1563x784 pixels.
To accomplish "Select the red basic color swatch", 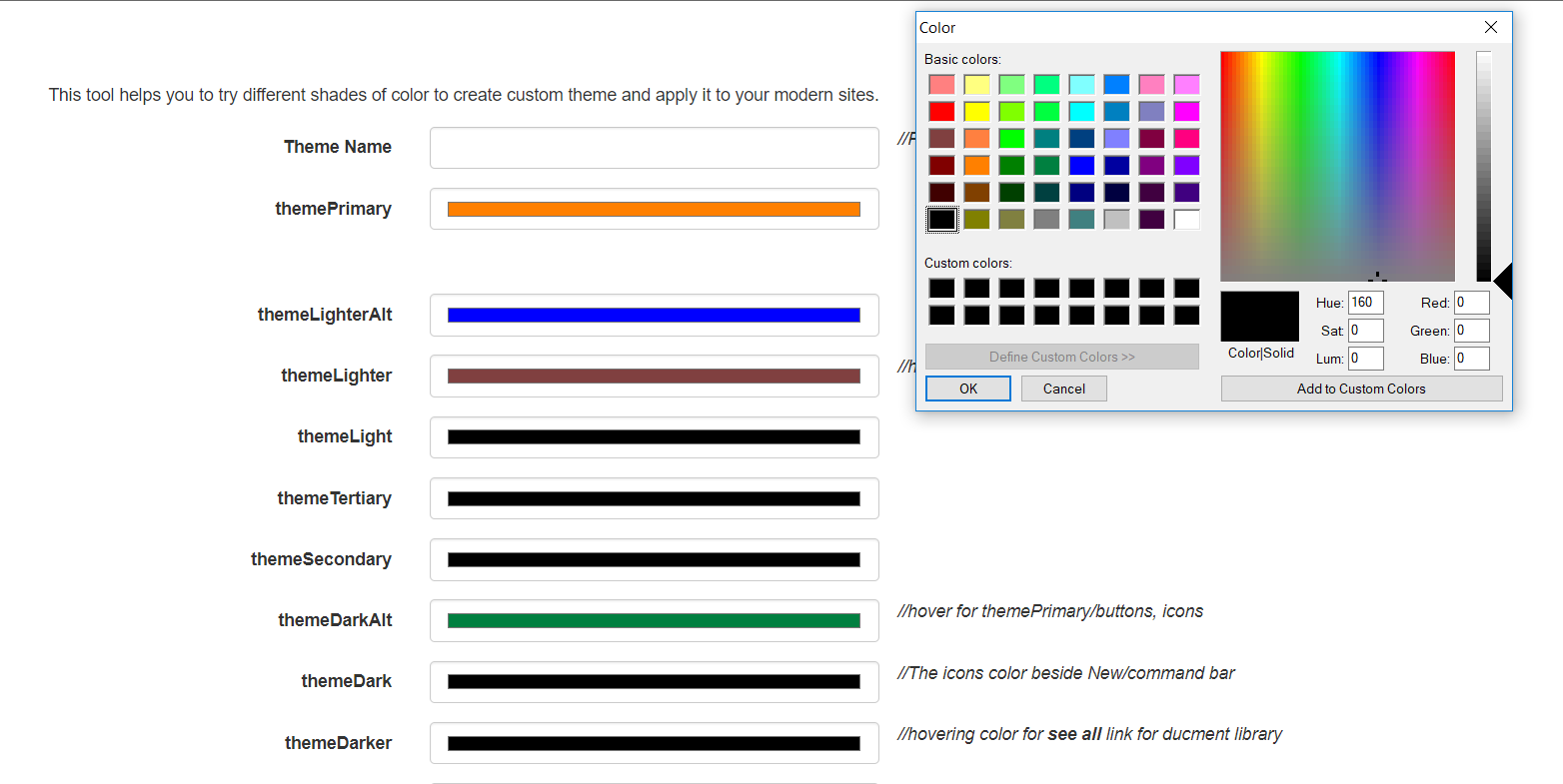I will point(941,111).
